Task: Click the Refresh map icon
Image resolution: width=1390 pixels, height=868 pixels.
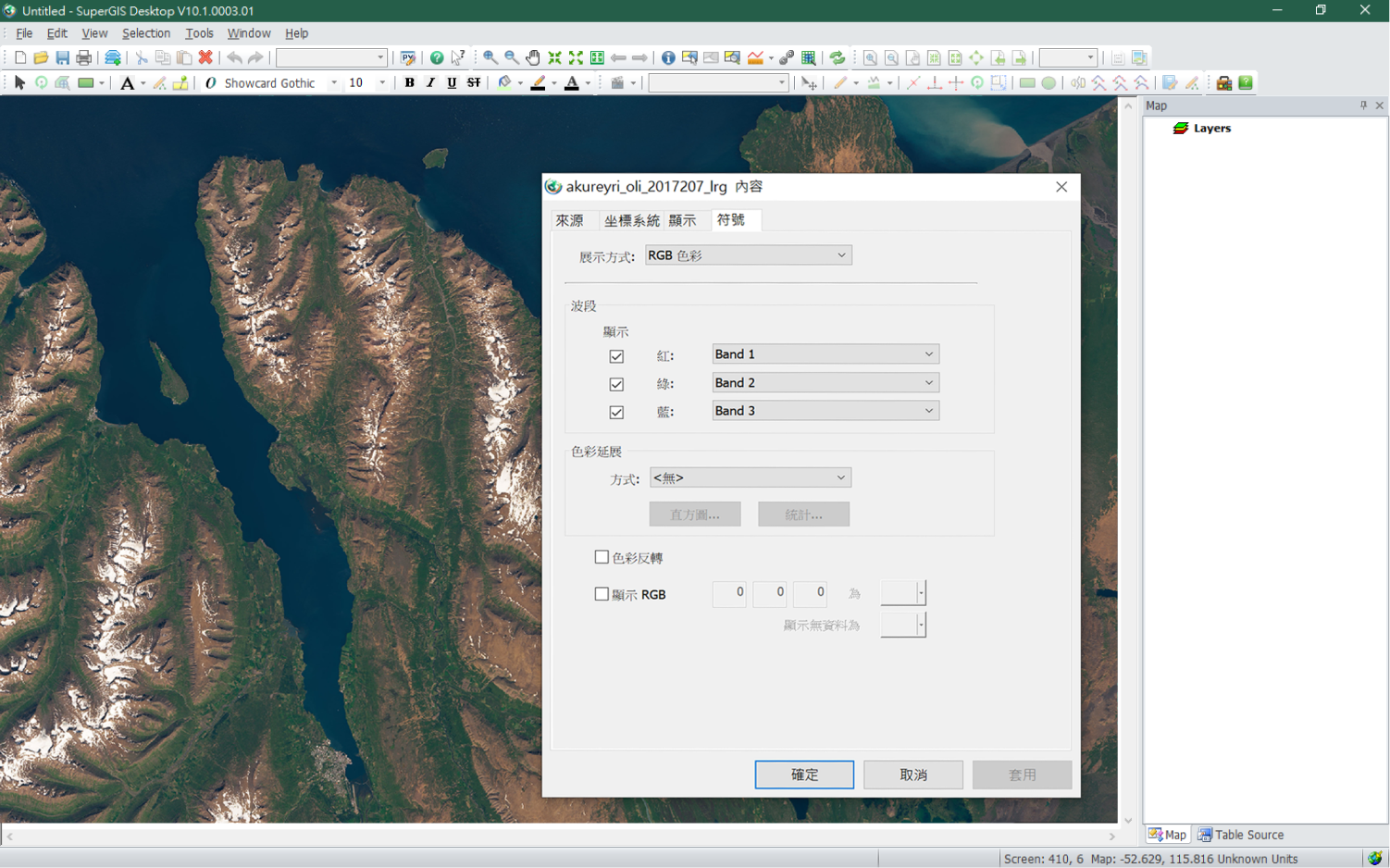Action: click(x=838, y=57)
